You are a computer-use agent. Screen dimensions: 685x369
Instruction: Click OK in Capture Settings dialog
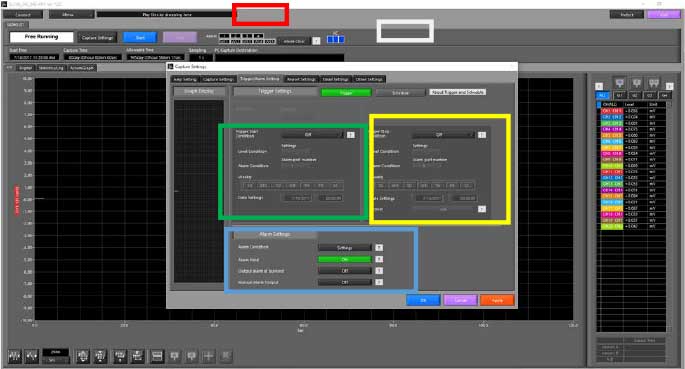pyautogui.click(x=423, y=300)
